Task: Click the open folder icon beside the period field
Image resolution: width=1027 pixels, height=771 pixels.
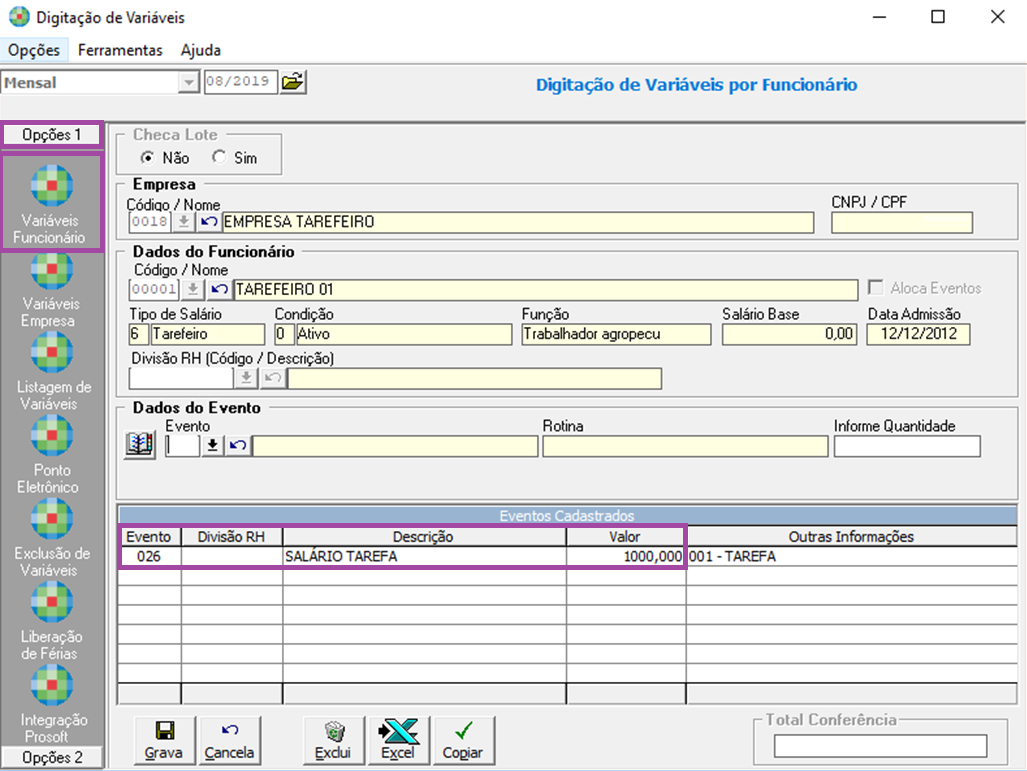Action: pyautogui.click(x=293, y=82)
